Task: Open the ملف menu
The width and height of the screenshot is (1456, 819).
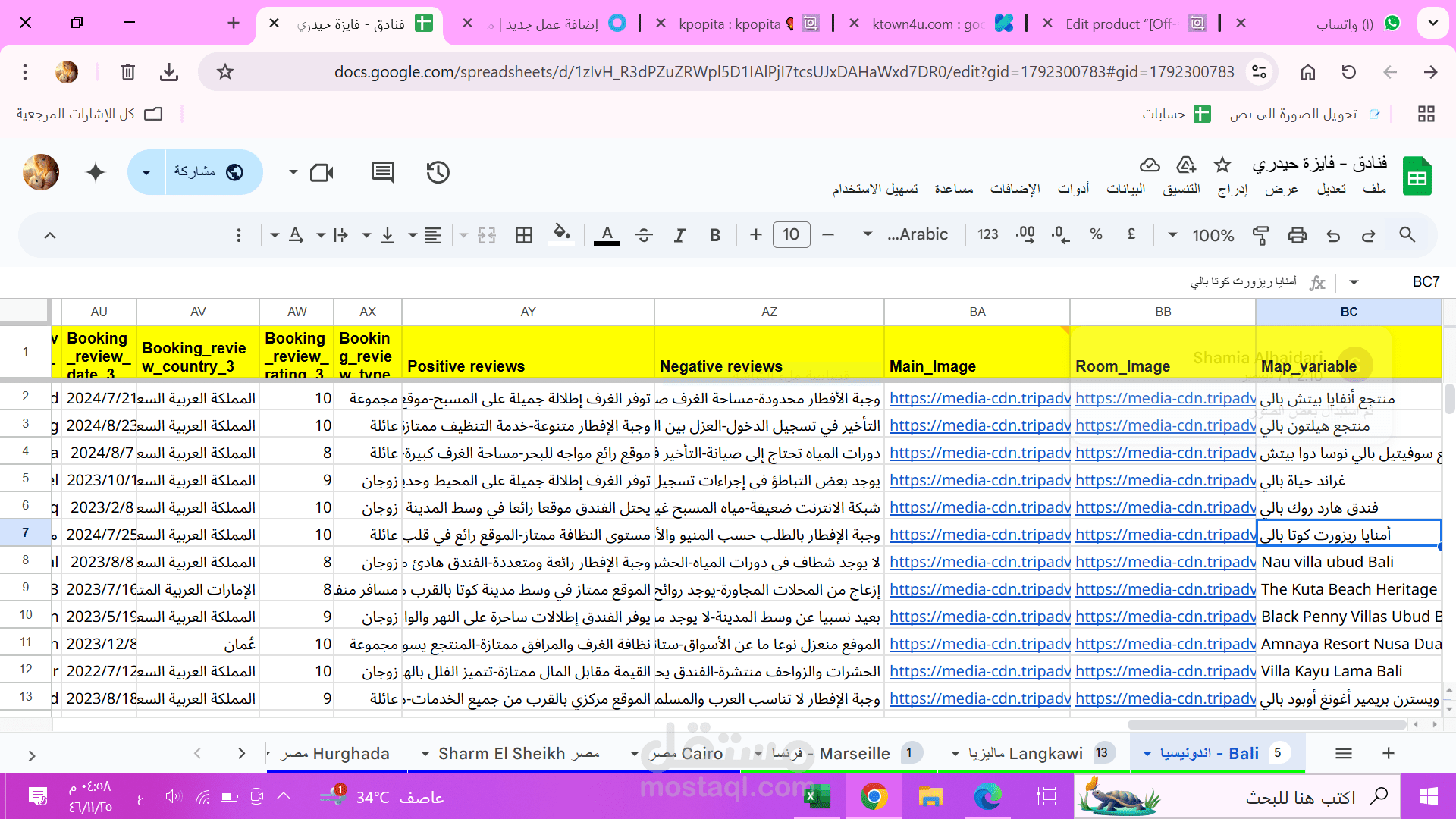Action: click(1374, 189)
